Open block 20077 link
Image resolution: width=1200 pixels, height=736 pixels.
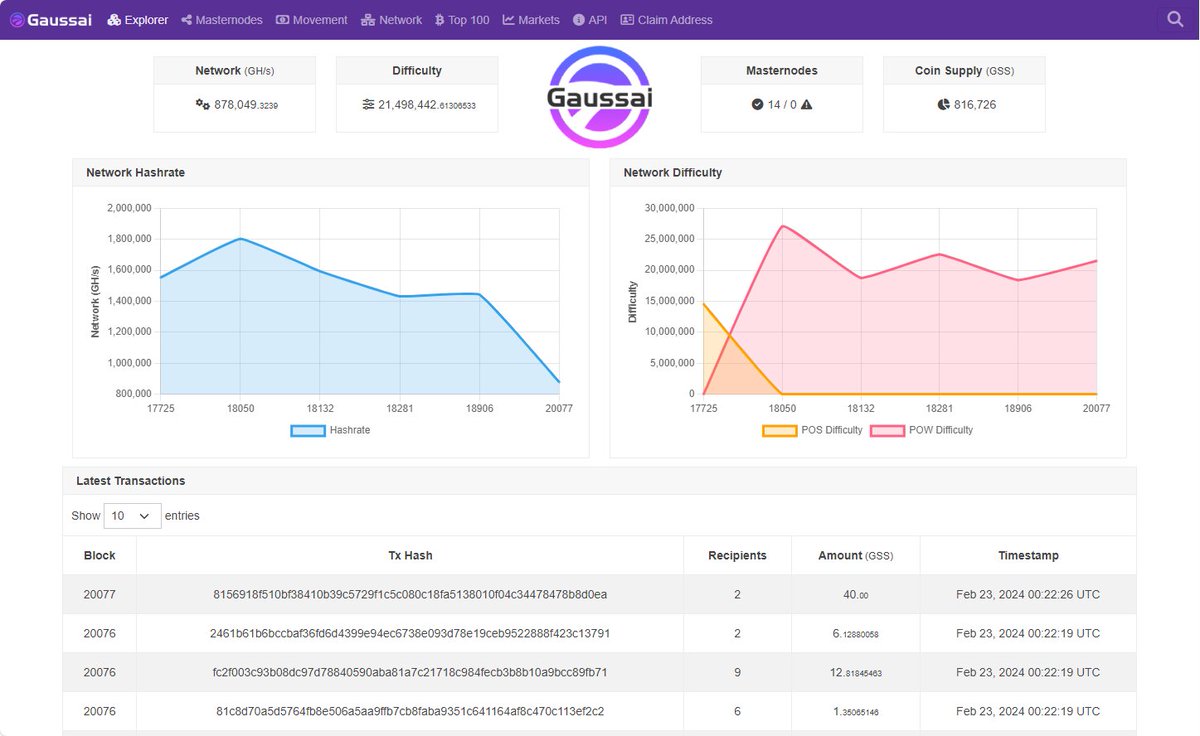(100, 594)
